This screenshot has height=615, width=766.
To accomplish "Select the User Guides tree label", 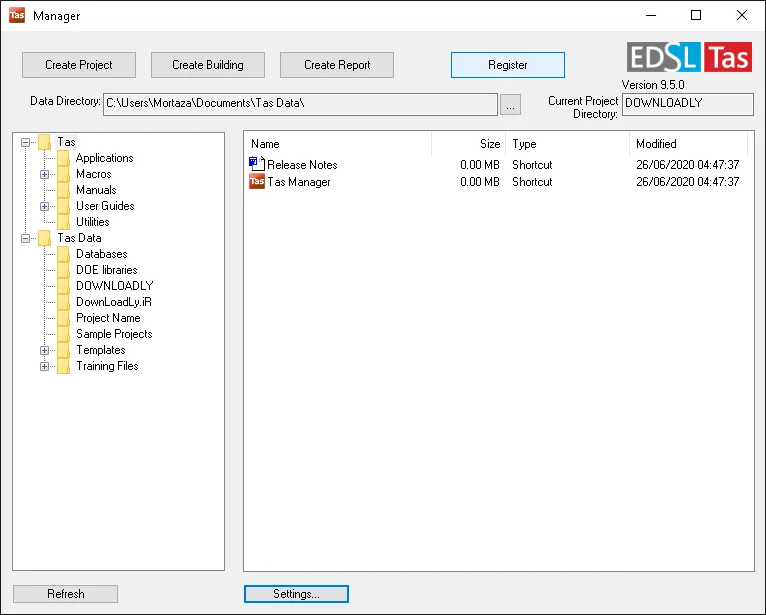I will (105, 206).
